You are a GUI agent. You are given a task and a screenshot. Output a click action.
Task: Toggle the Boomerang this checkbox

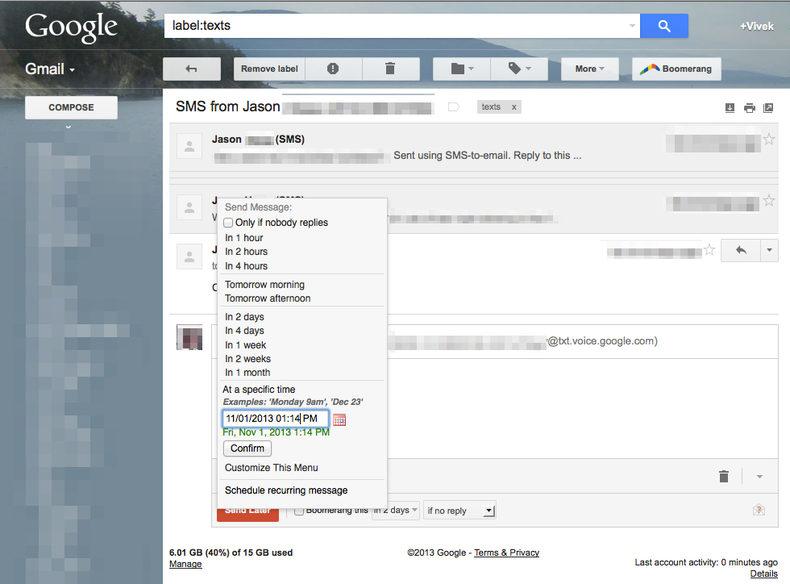(299, 510)
